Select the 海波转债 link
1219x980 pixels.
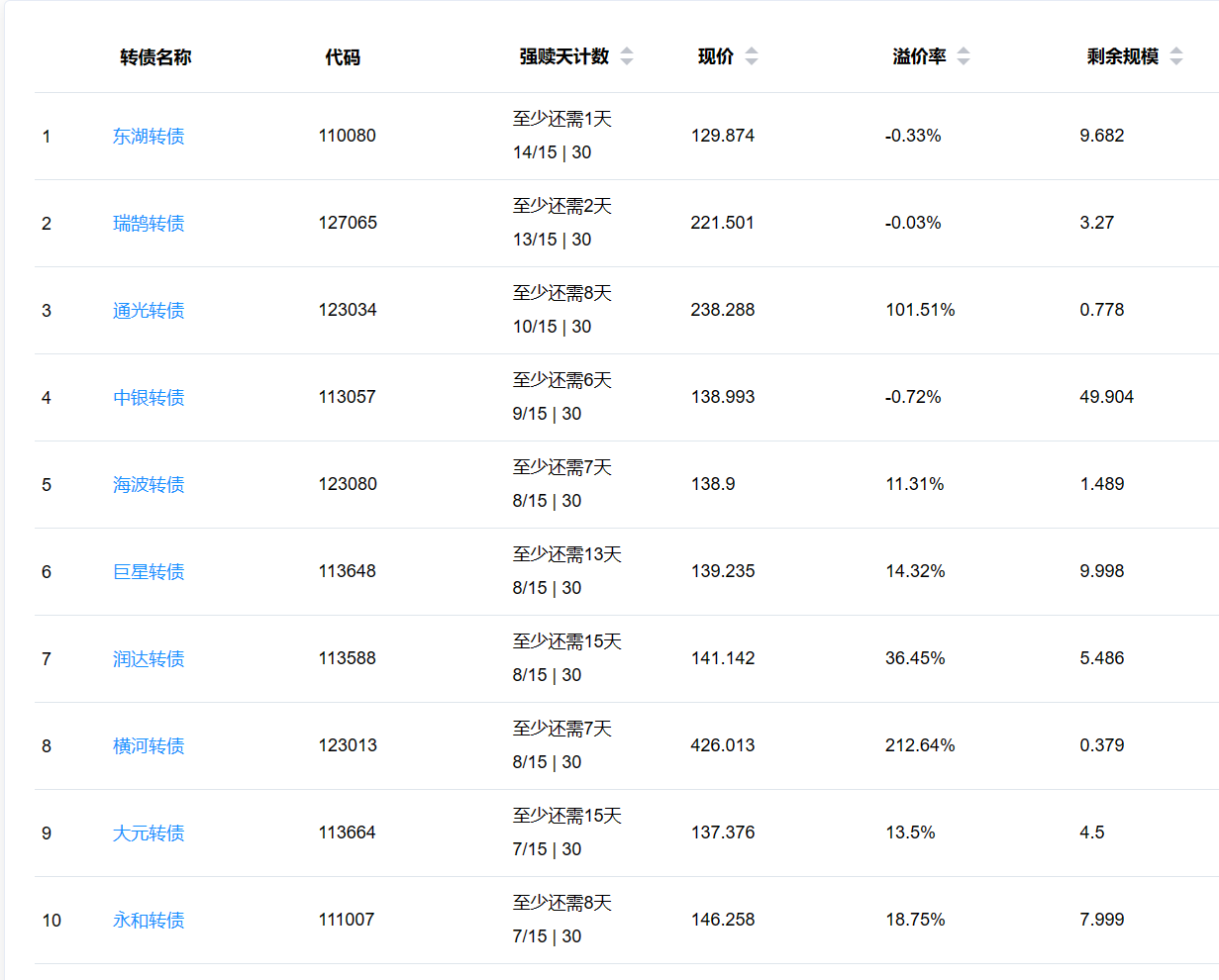(149, 485)
